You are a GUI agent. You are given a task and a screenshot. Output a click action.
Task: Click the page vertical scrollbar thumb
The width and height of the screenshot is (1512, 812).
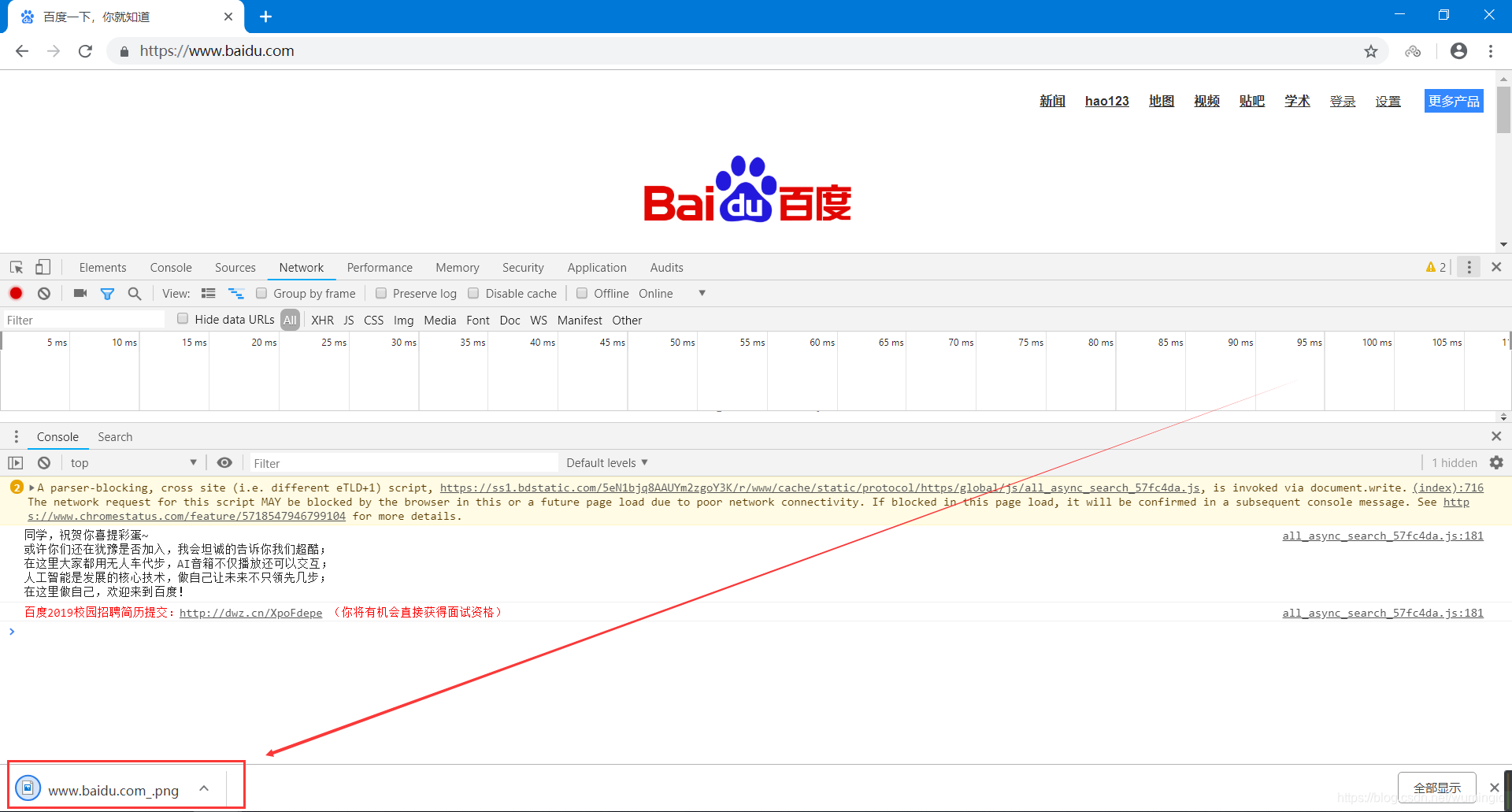[1503, 110]
